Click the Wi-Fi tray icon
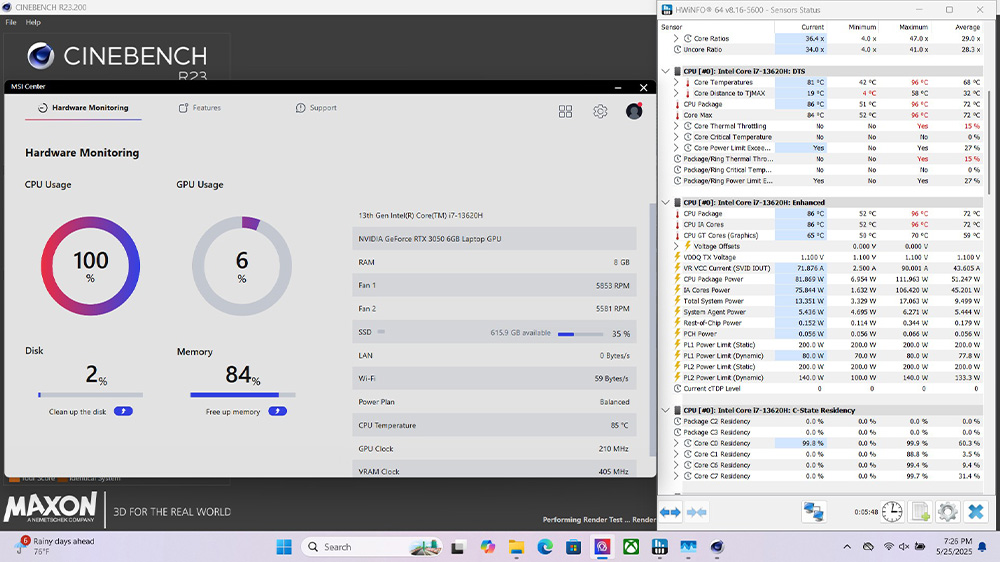This screenshot has height=562, width=1000. click(888, 547)
